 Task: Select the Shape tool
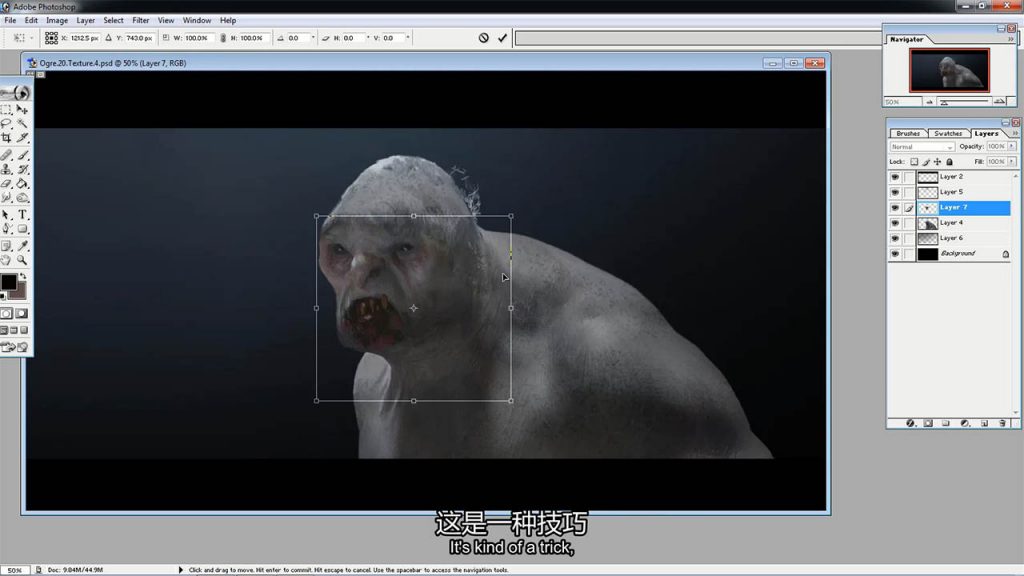click(23, 229)
